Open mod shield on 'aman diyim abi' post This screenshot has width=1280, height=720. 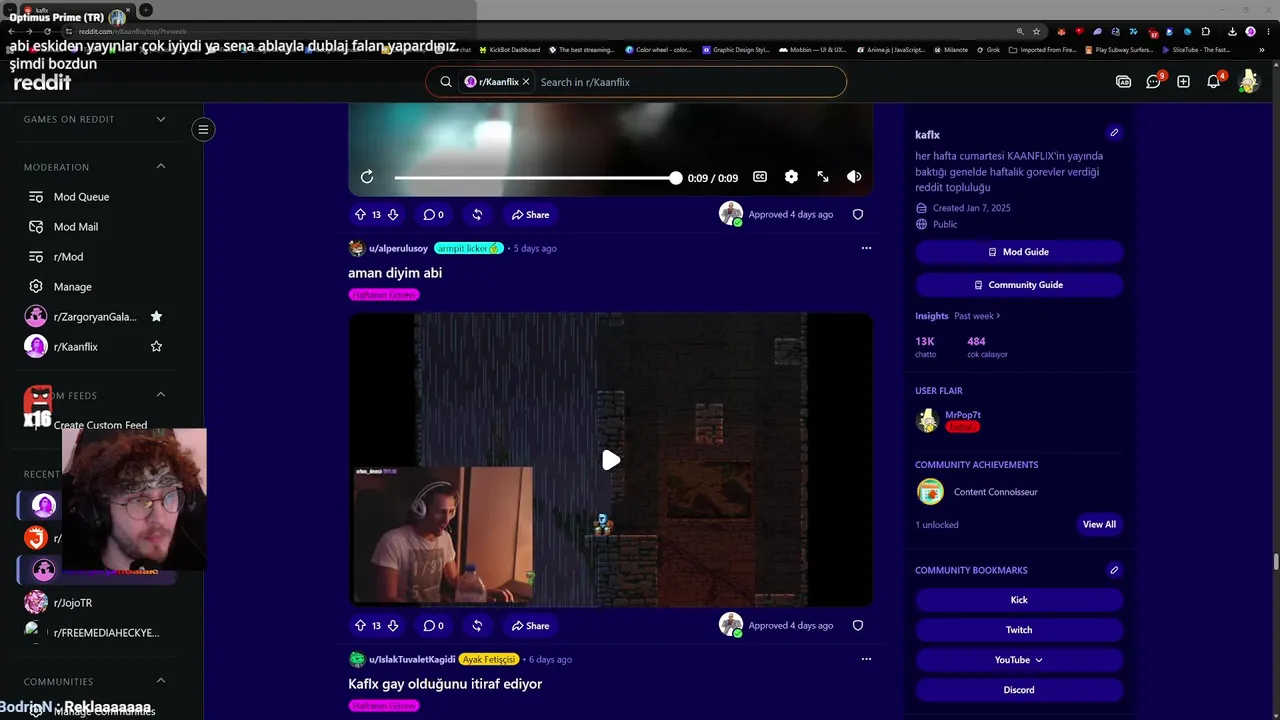point(858,625)
